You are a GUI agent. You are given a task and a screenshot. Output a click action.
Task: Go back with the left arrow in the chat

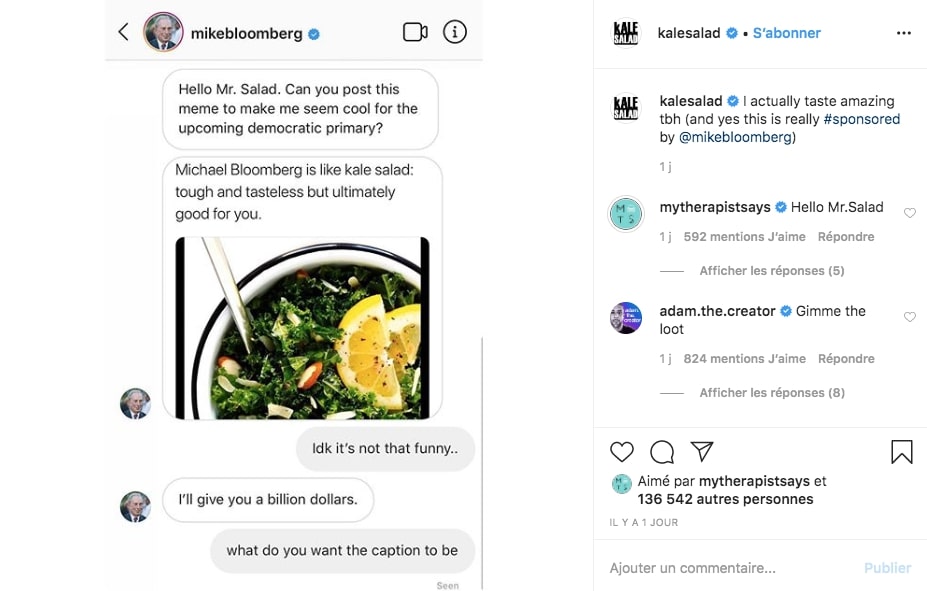(122, 31)
